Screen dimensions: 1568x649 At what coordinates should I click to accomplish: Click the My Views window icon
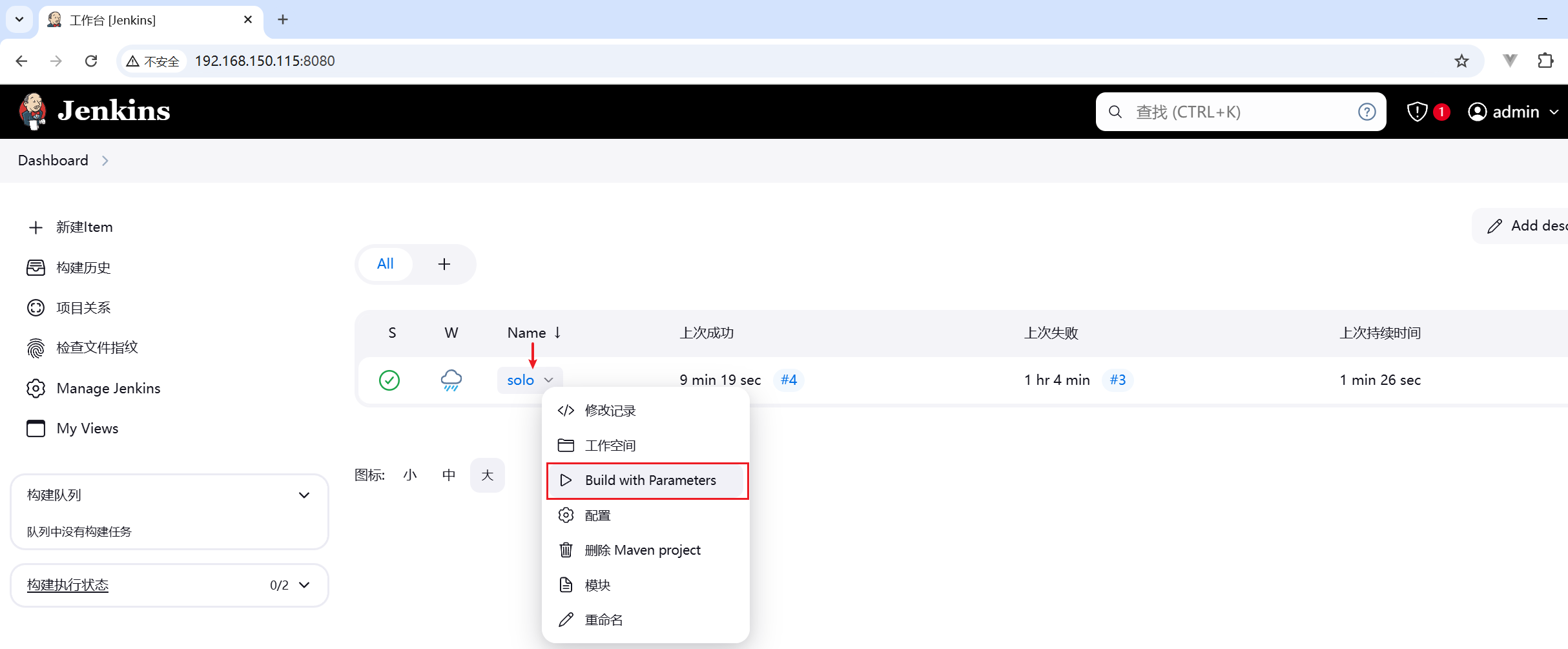coord(36,428)
